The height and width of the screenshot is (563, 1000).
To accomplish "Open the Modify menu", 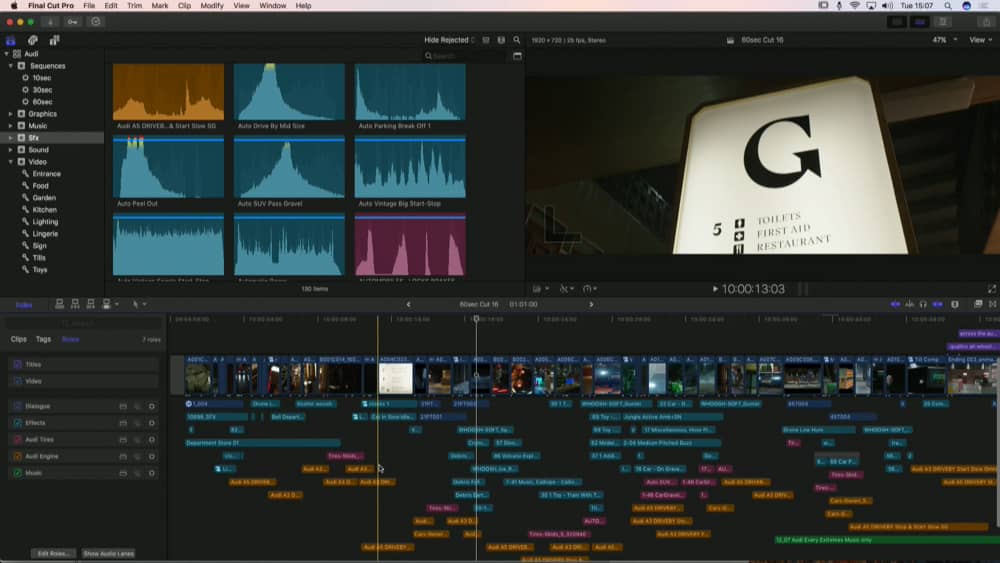I will pyautogui.click(x=212, y=6).
